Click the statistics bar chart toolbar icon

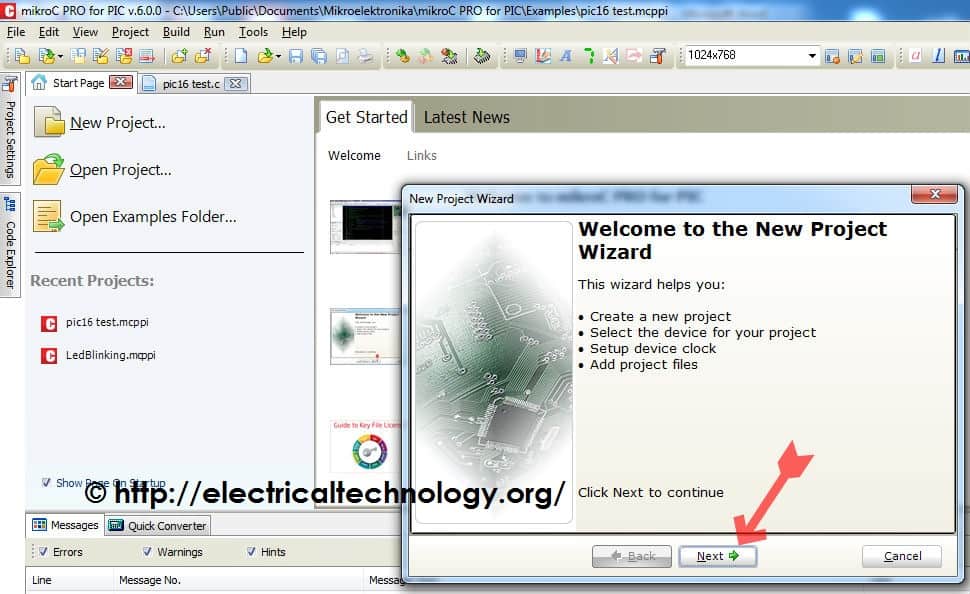click(x=962, y=56)
